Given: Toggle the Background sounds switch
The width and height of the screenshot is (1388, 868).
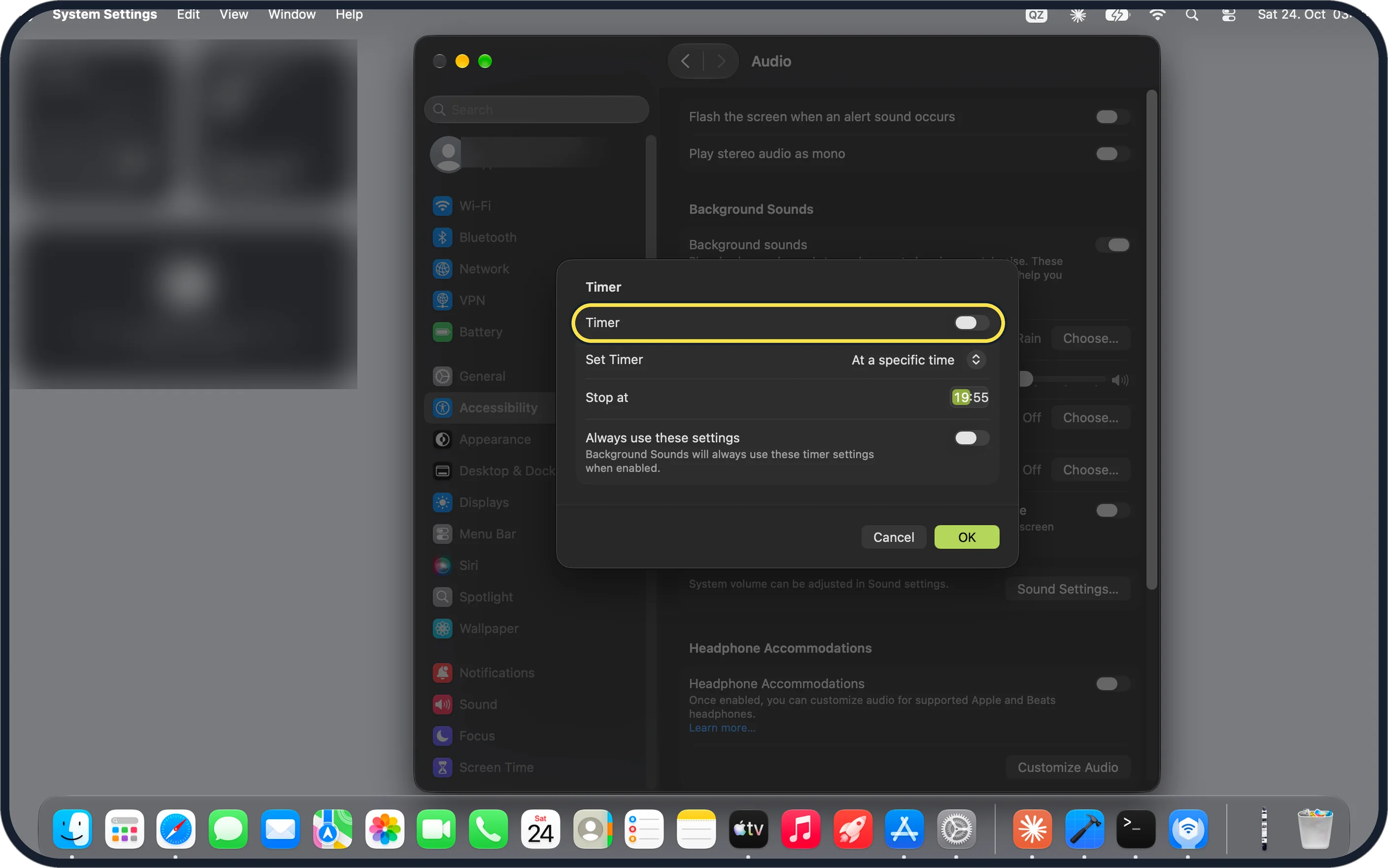Looking at the screenshot, I should (x=1112, y=245).
